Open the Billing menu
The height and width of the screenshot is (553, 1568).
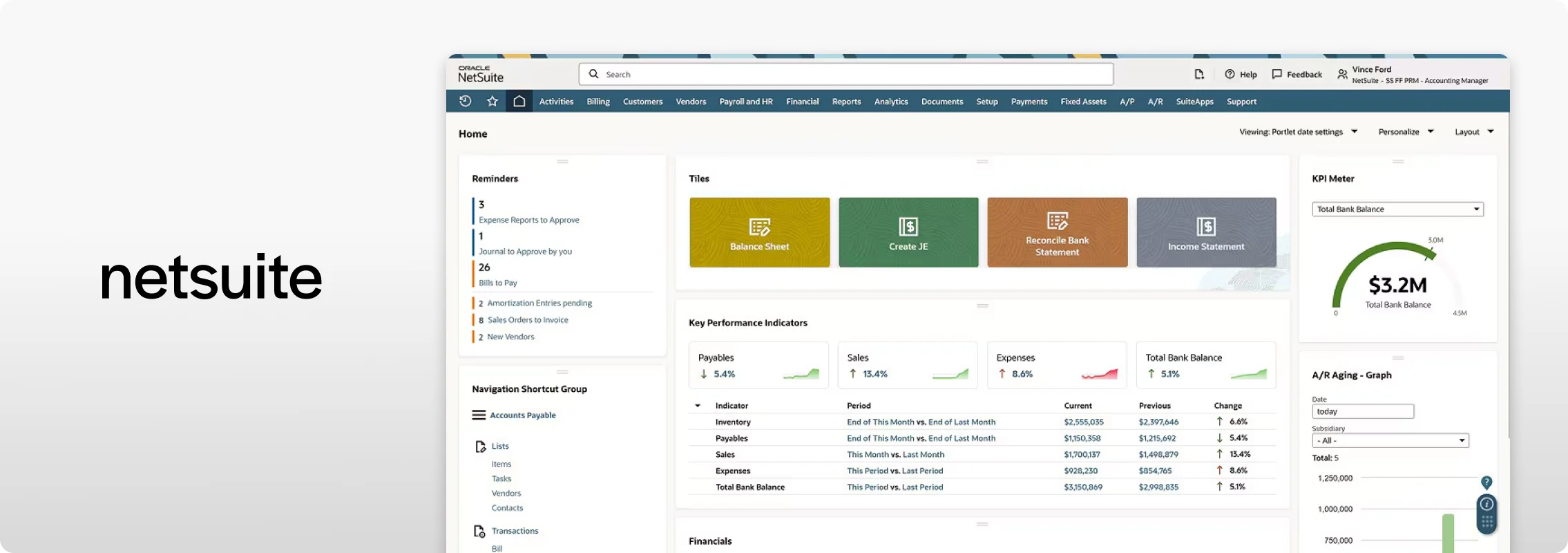tap(598, 102)
